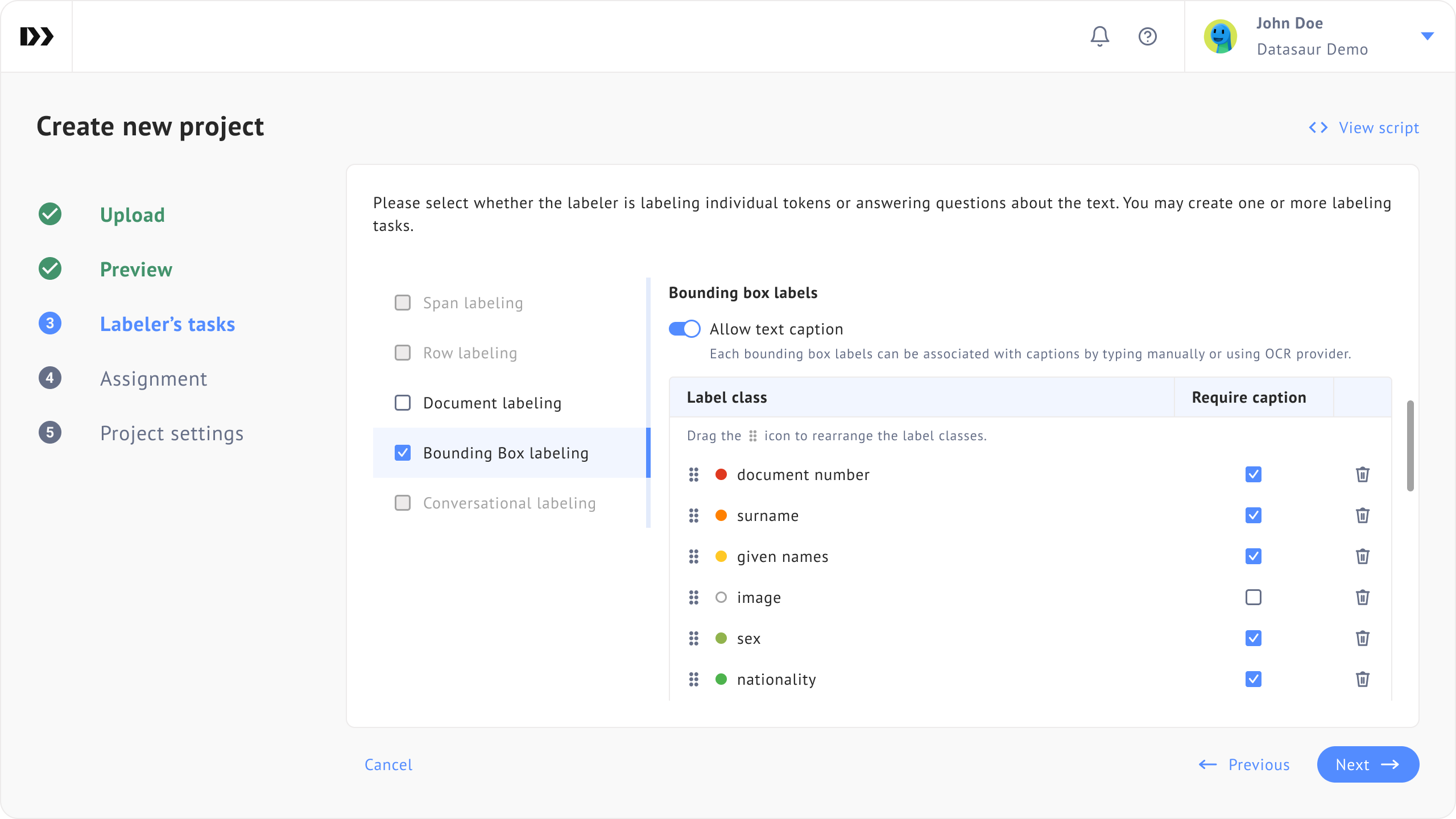The height and width of the screenshot is (819, 1456).
Task: Go to the Assignment step
Action: coord(154,379)
